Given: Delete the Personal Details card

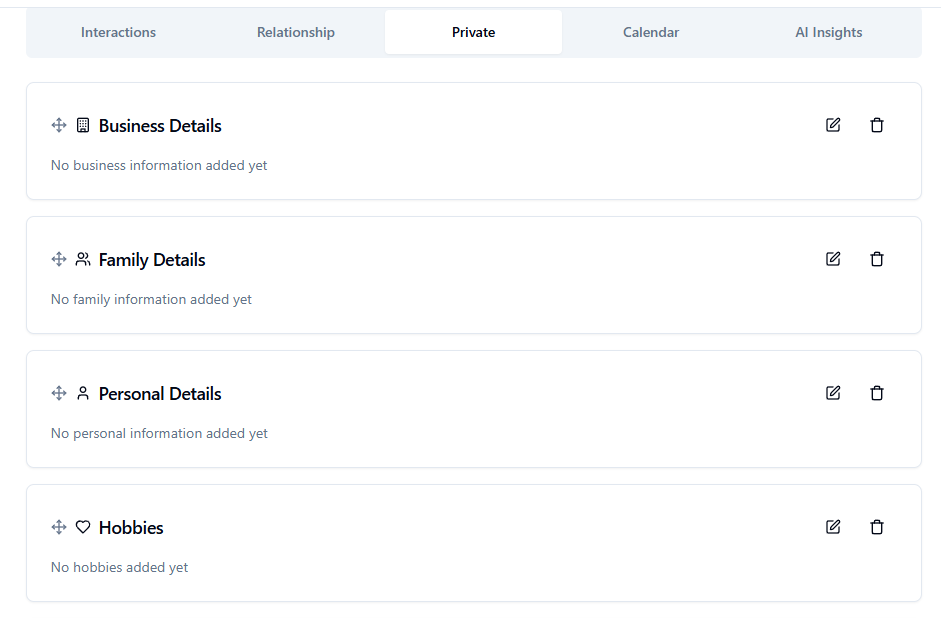Looking at the screenshot, I should coord(877,393).
